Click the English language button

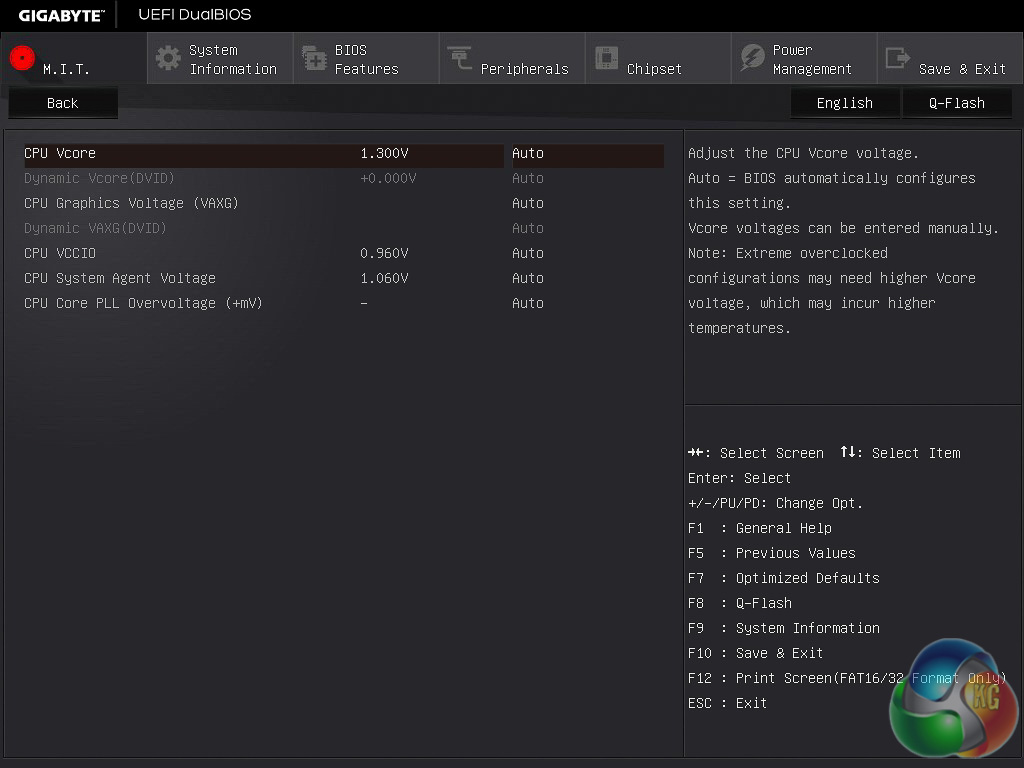pos(844,103)
